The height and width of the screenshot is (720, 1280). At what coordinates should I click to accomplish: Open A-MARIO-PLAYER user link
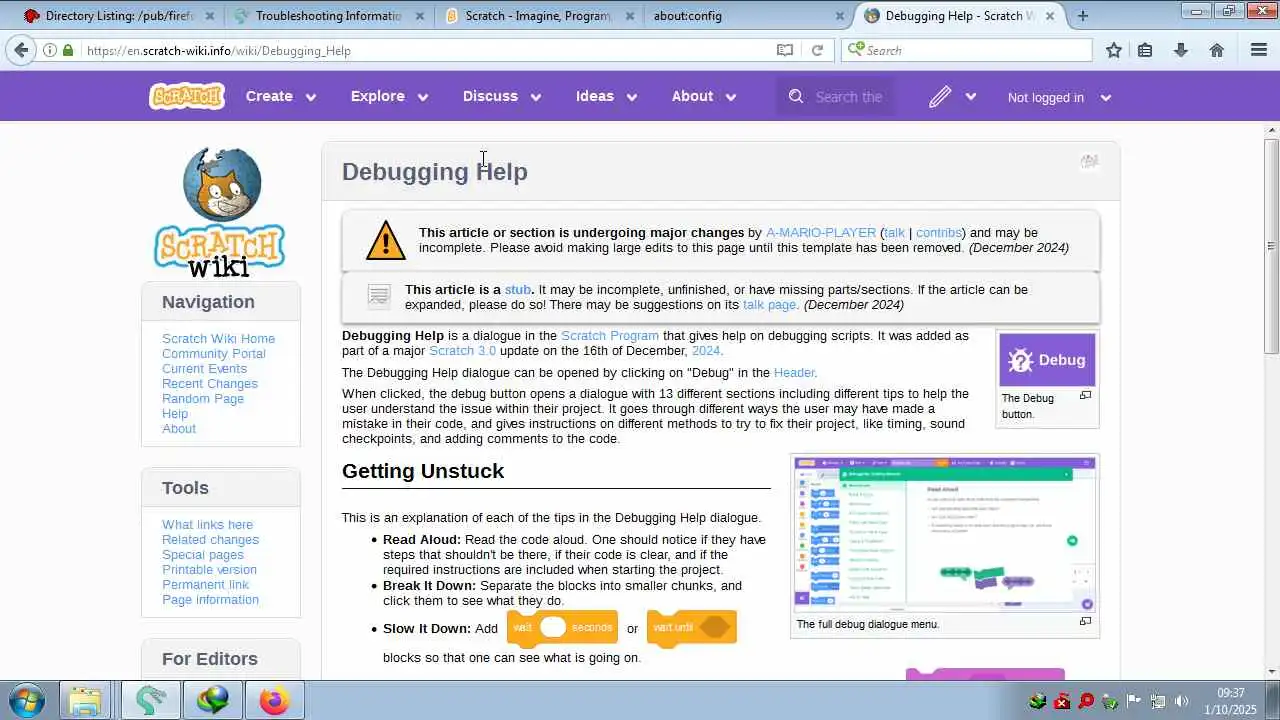click(x=821, y=232)
